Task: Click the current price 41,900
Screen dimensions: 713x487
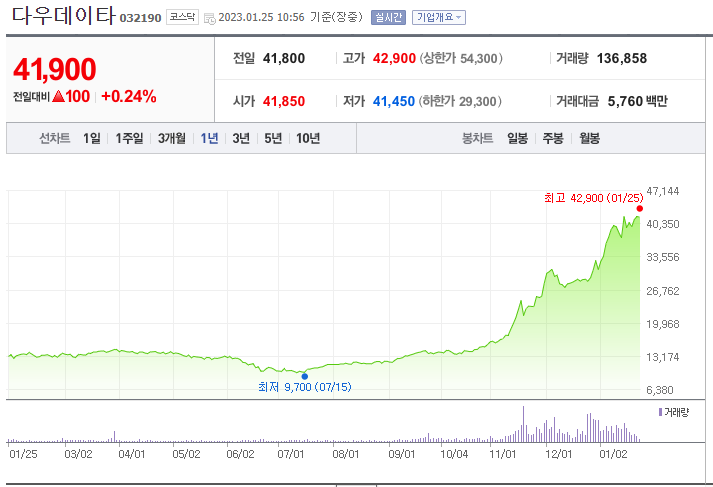Action: pyautogui.click(x=55, y=69)
